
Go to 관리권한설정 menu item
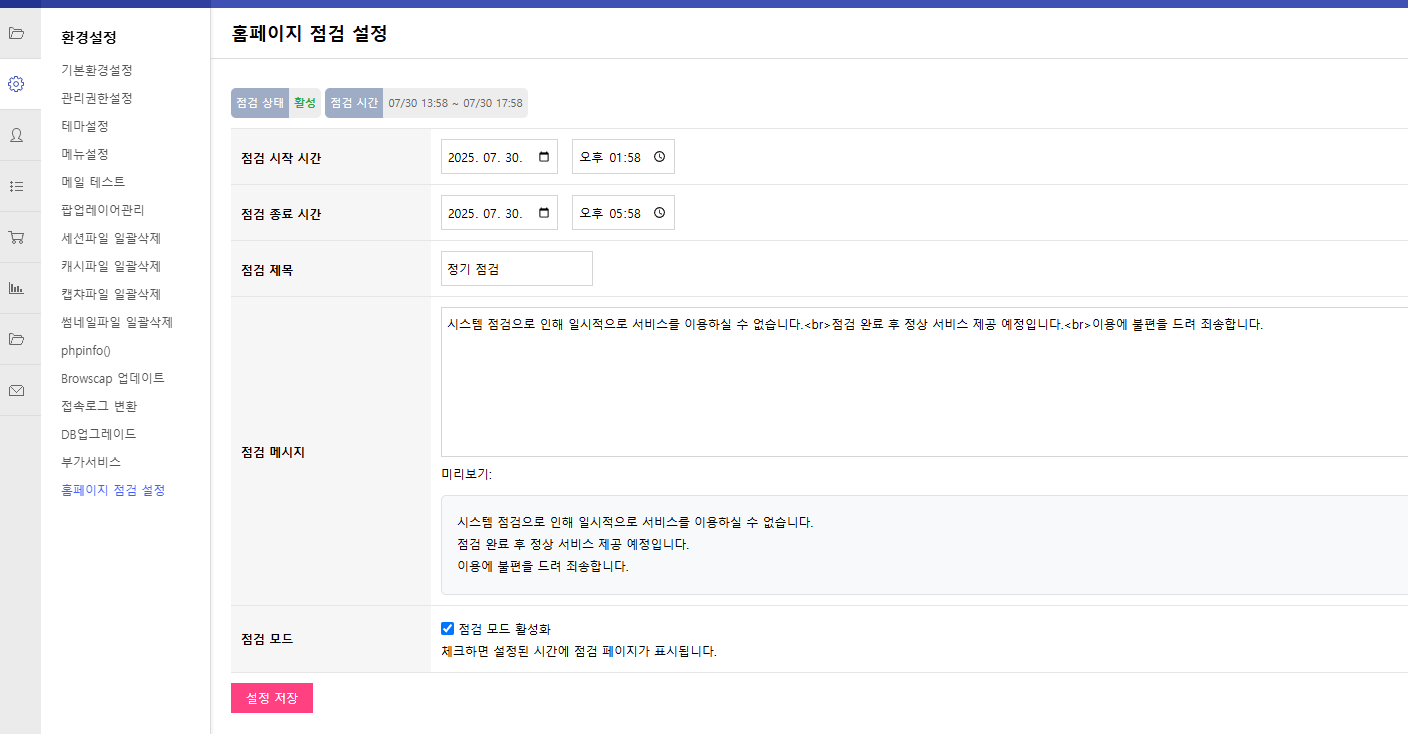click(97, 98)
